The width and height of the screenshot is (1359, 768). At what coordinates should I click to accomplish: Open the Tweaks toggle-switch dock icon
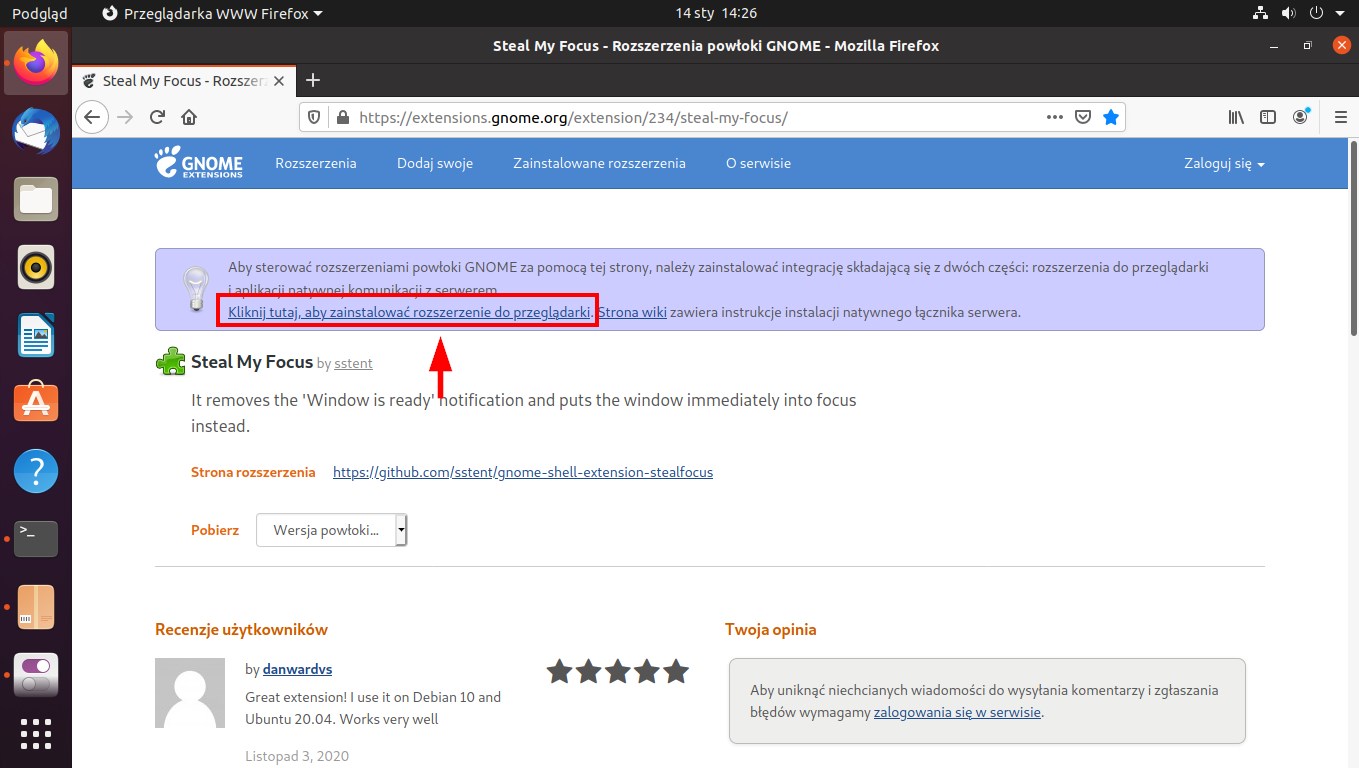[x=36, y=675]
